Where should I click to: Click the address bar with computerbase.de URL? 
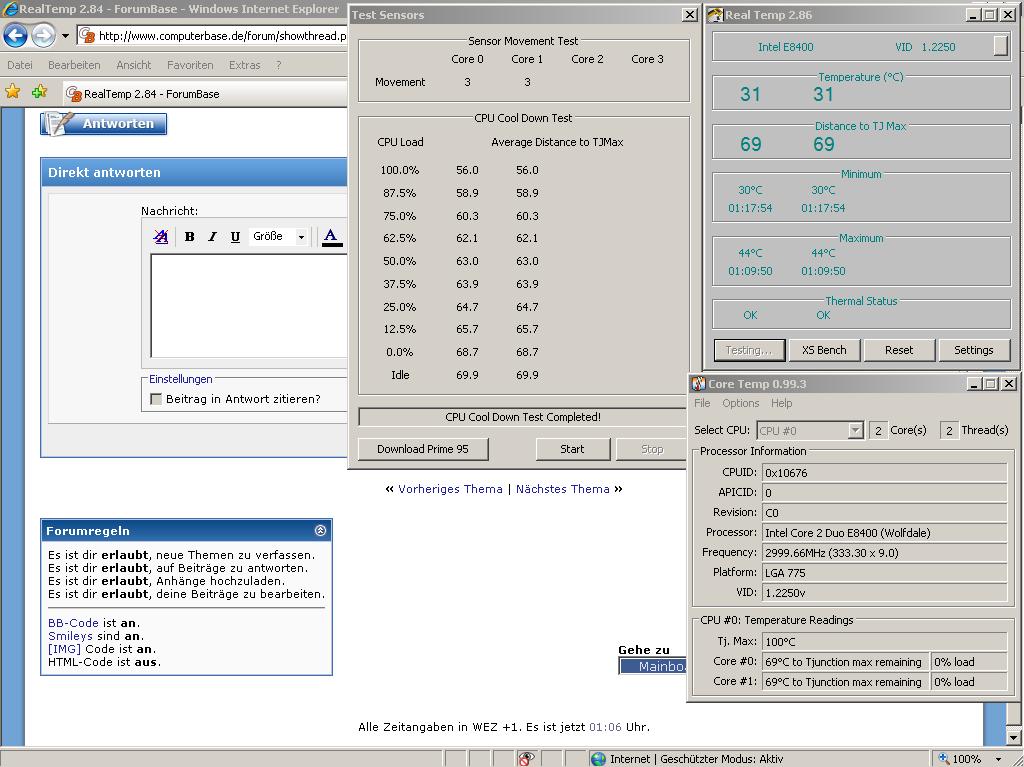pos(213,36)
